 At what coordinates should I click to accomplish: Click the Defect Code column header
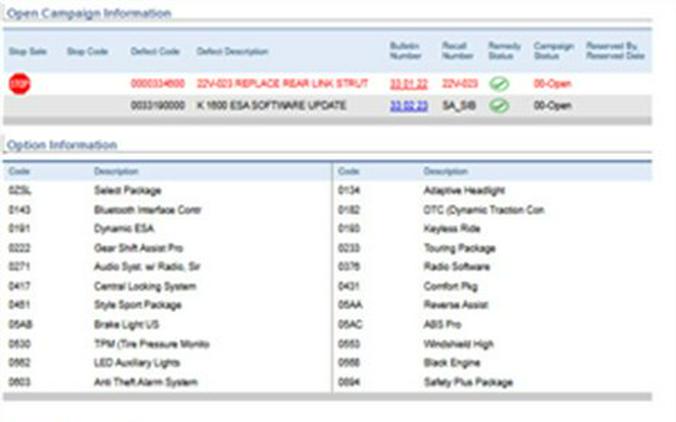pos(155,51)
